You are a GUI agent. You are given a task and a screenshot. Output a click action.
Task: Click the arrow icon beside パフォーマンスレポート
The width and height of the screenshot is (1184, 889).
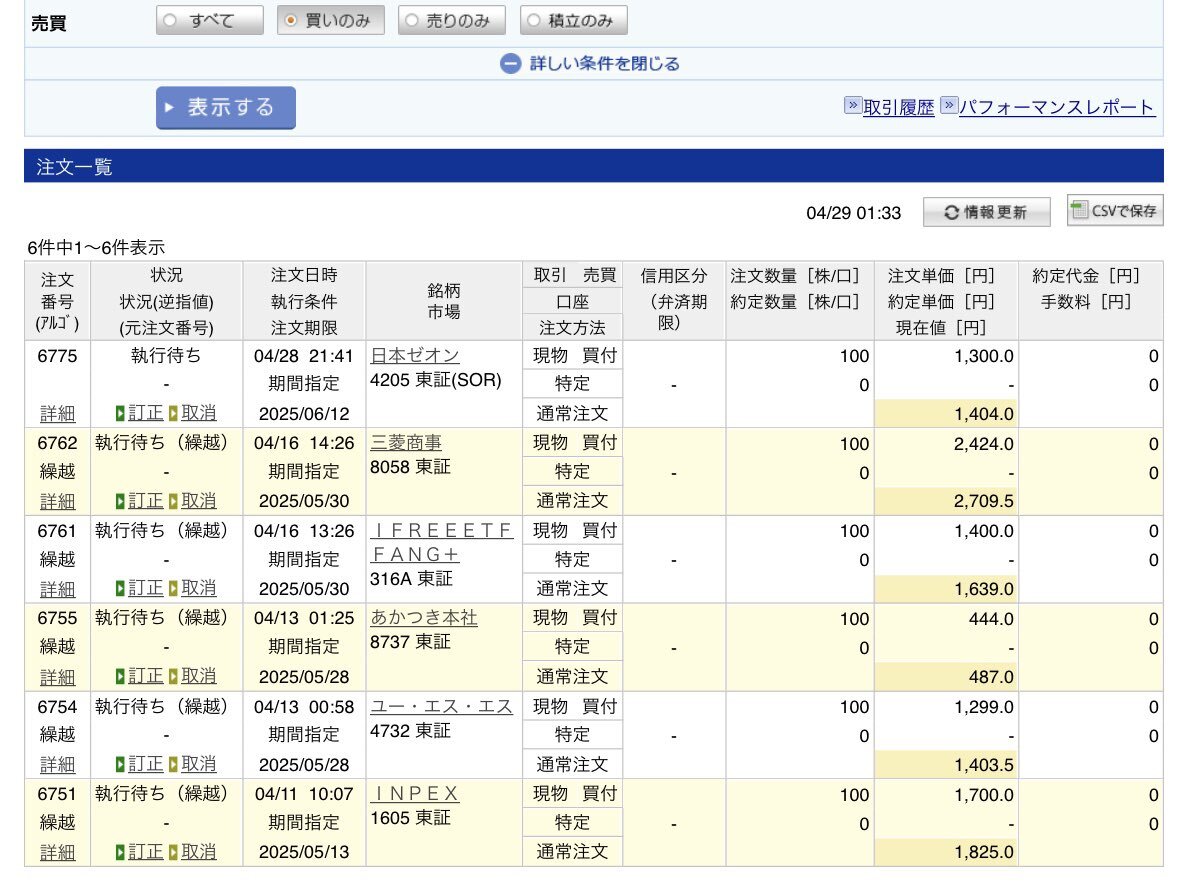coord(949,105)
